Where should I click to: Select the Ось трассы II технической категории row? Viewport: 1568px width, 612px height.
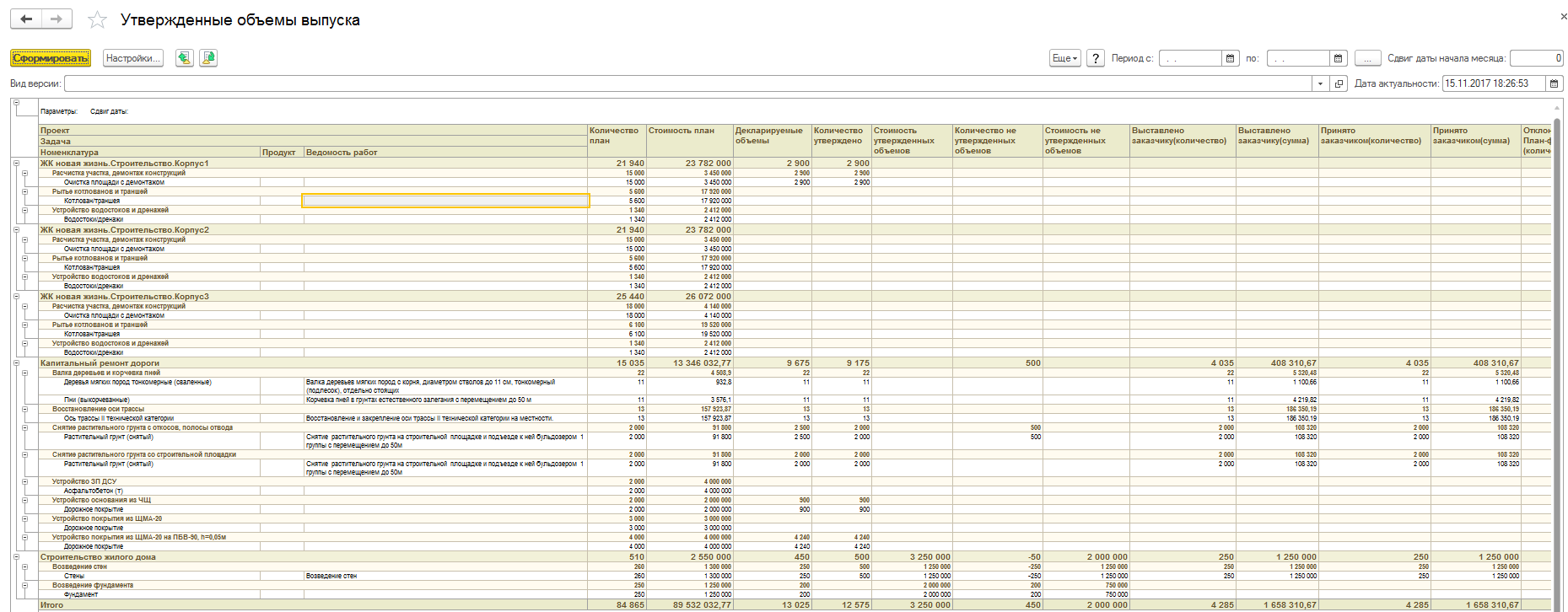[x=118, y=418]
